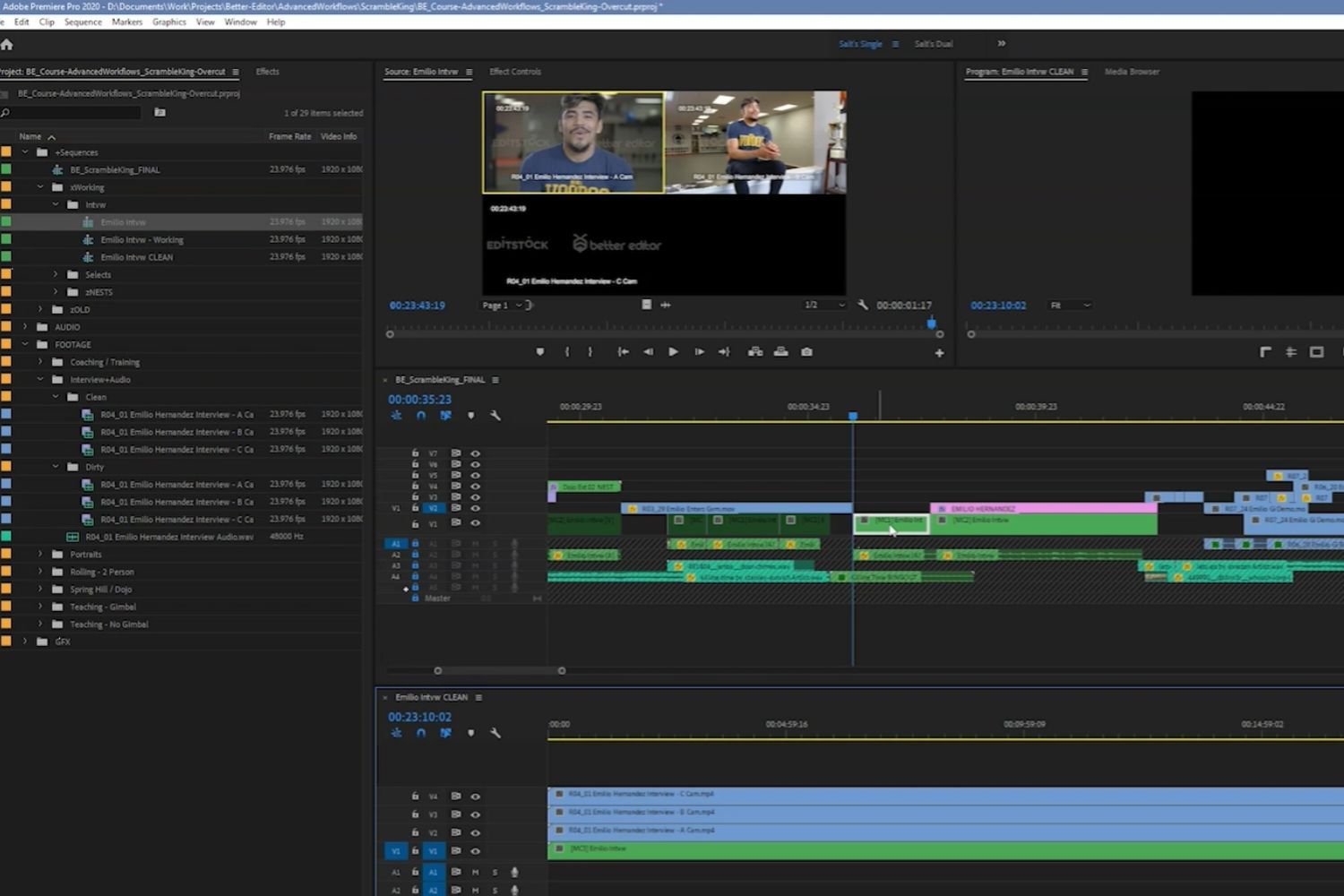Image resolution: width=1344 pixels, height=896 pixels.
Task: Open the Sequence menu
Action: point(82,22)
